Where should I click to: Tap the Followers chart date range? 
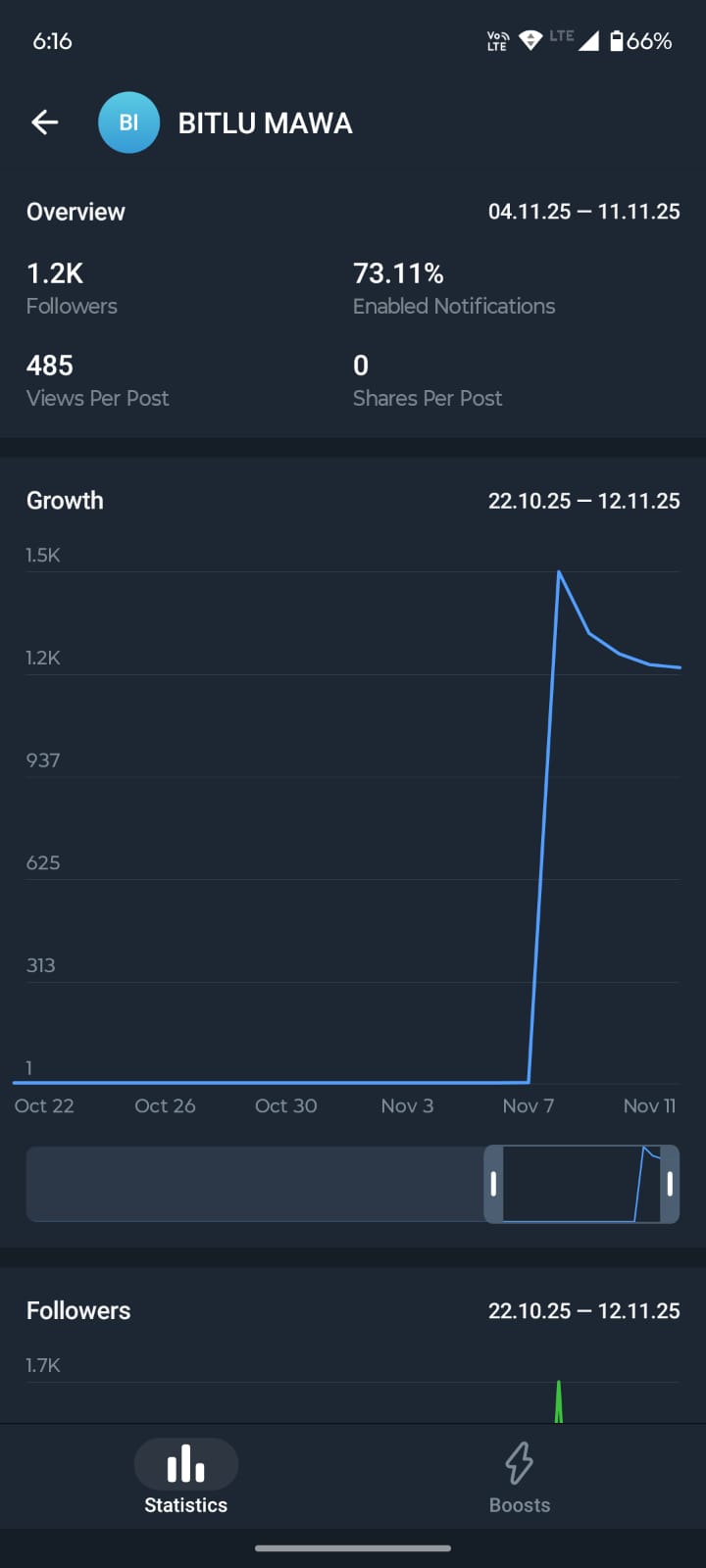[x=583, y=1311]
